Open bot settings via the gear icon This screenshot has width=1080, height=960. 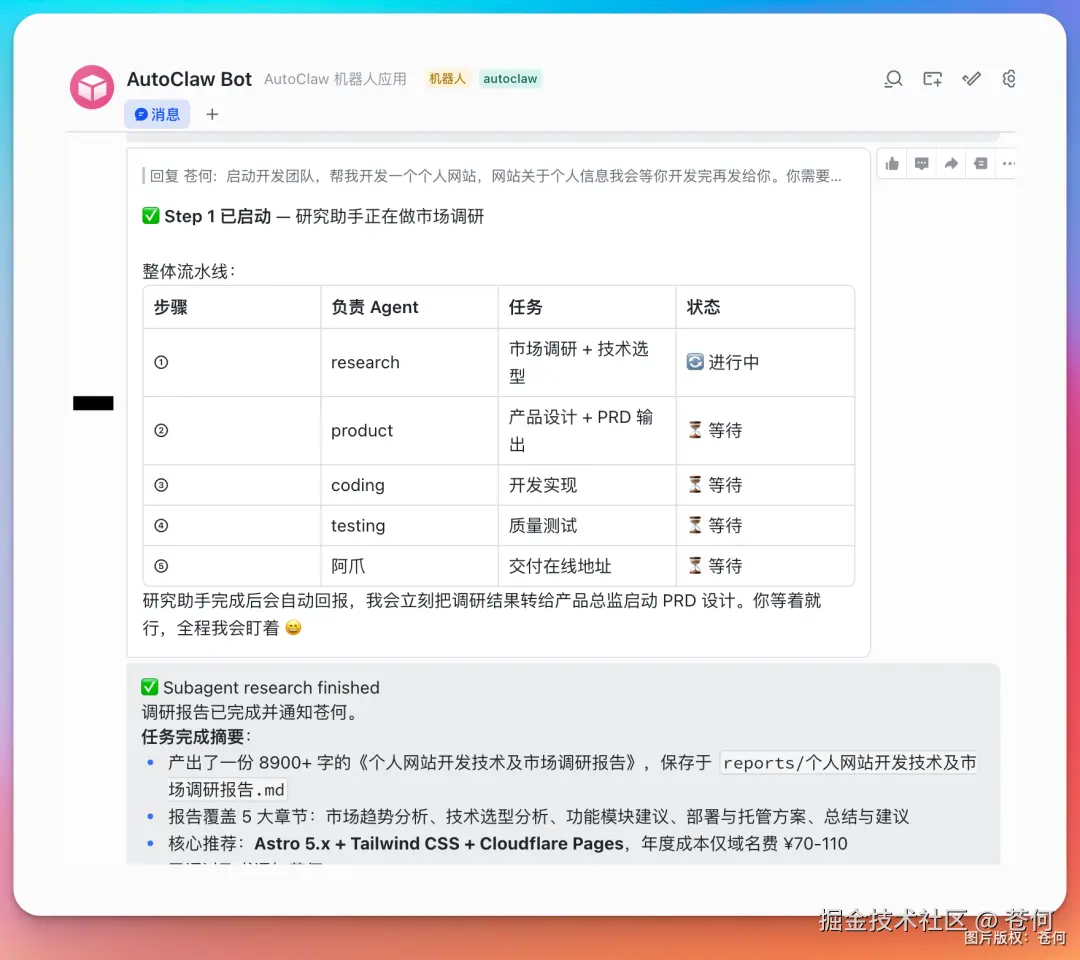click(1009, 78)
